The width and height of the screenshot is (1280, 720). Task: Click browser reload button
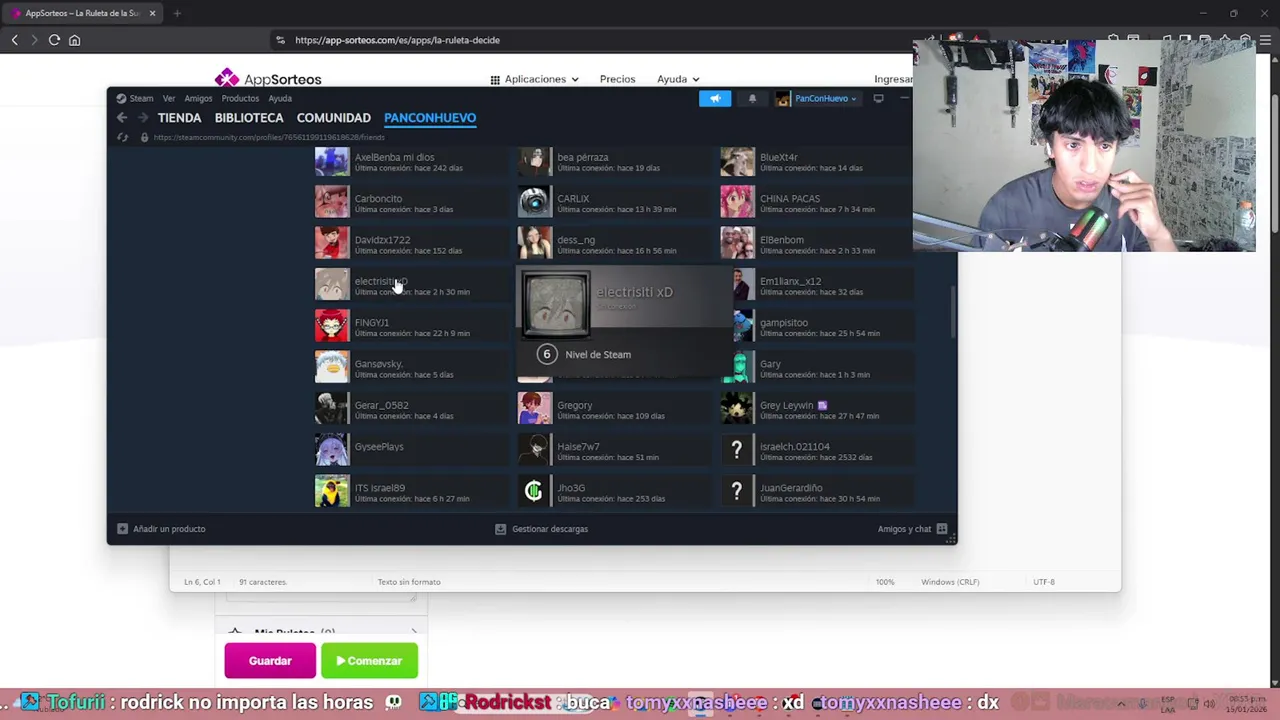click(54, 40)
